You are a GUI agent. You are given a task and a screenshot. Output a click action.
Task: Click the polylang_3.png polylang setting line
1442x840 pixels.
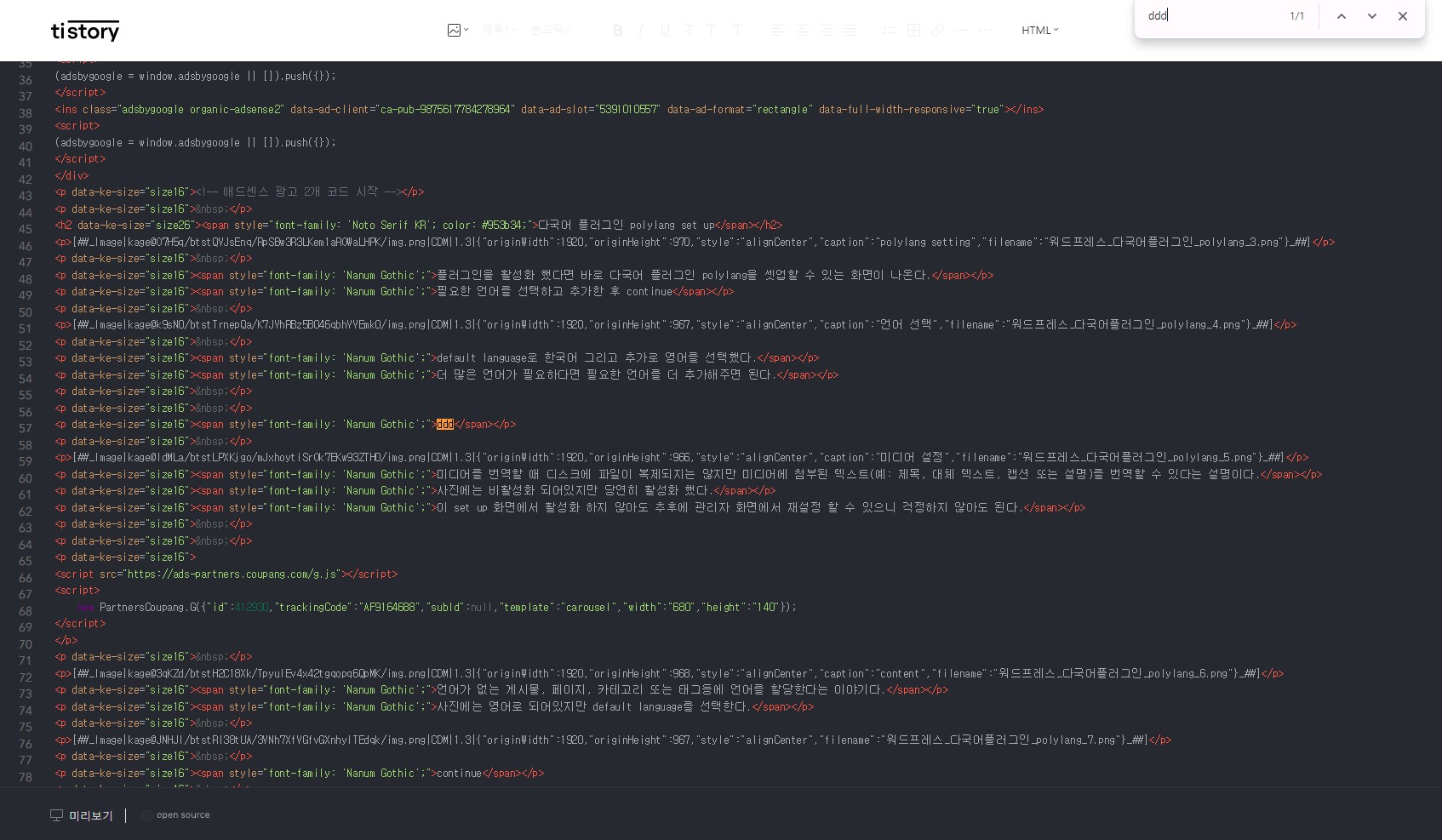click(695, 242)
